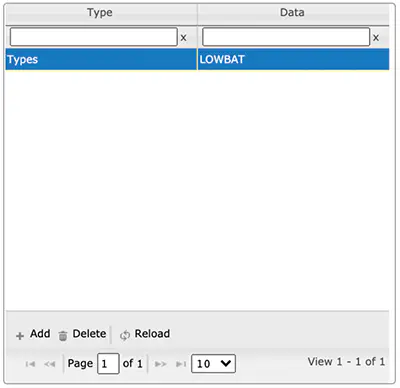Image resolution: width=400 pixels, height=388 pixels.
Task: Focus the Data column filter input
Action: pyautogui.click(x=286, y=37)
